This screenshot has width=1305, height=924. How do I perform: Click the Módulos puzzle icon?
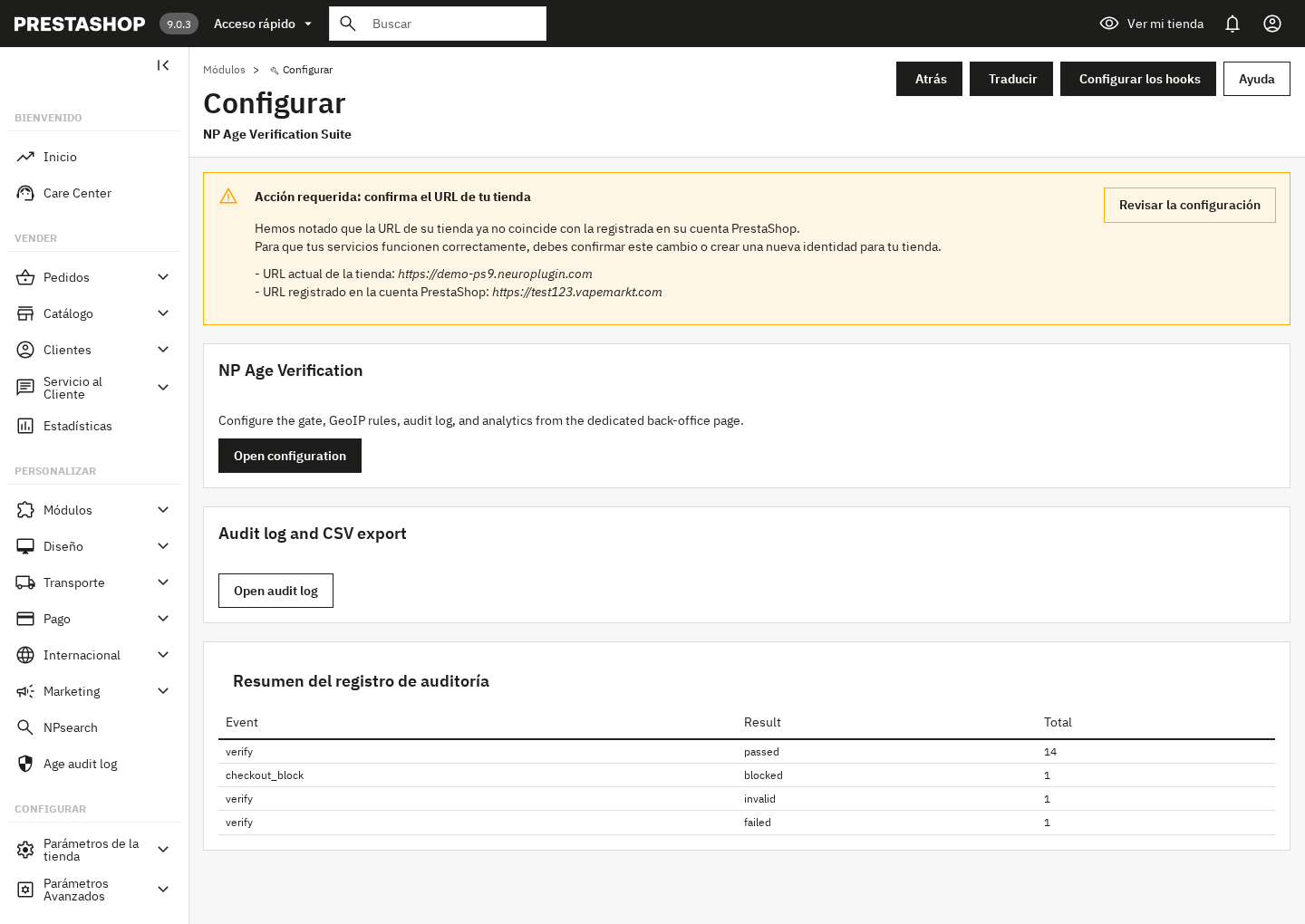[x=25, y=510]
